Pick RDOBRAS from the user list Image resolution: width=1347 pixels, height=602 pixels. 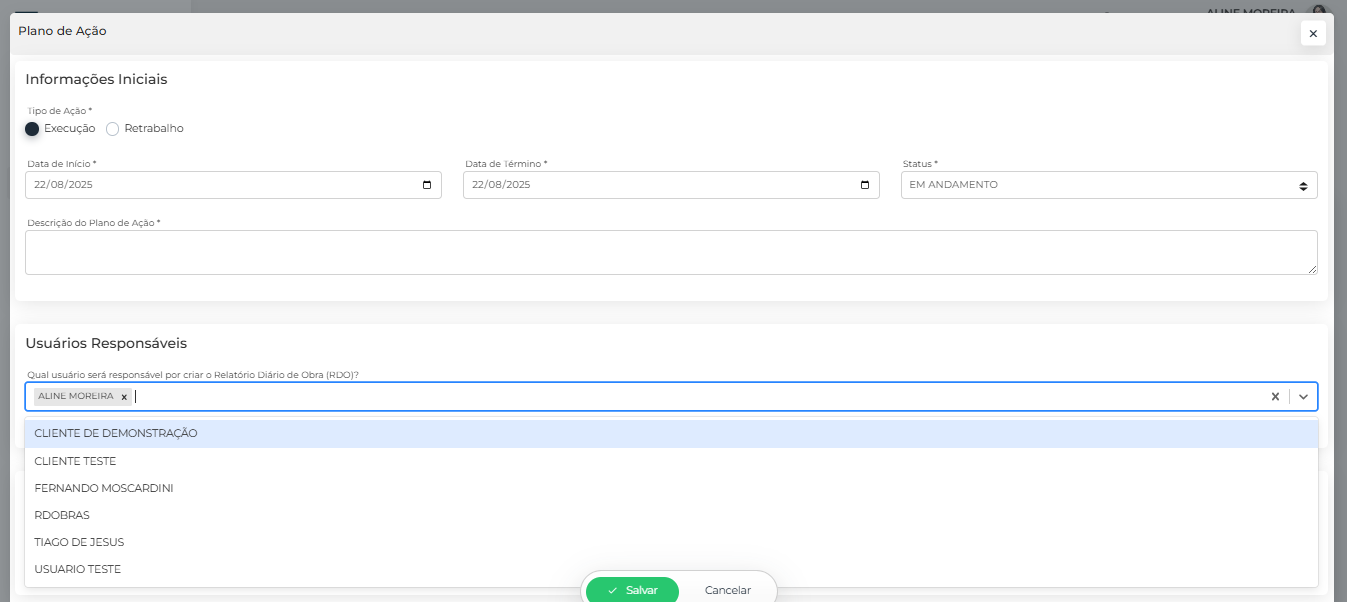pyautogui.click(x=62, y=515)
